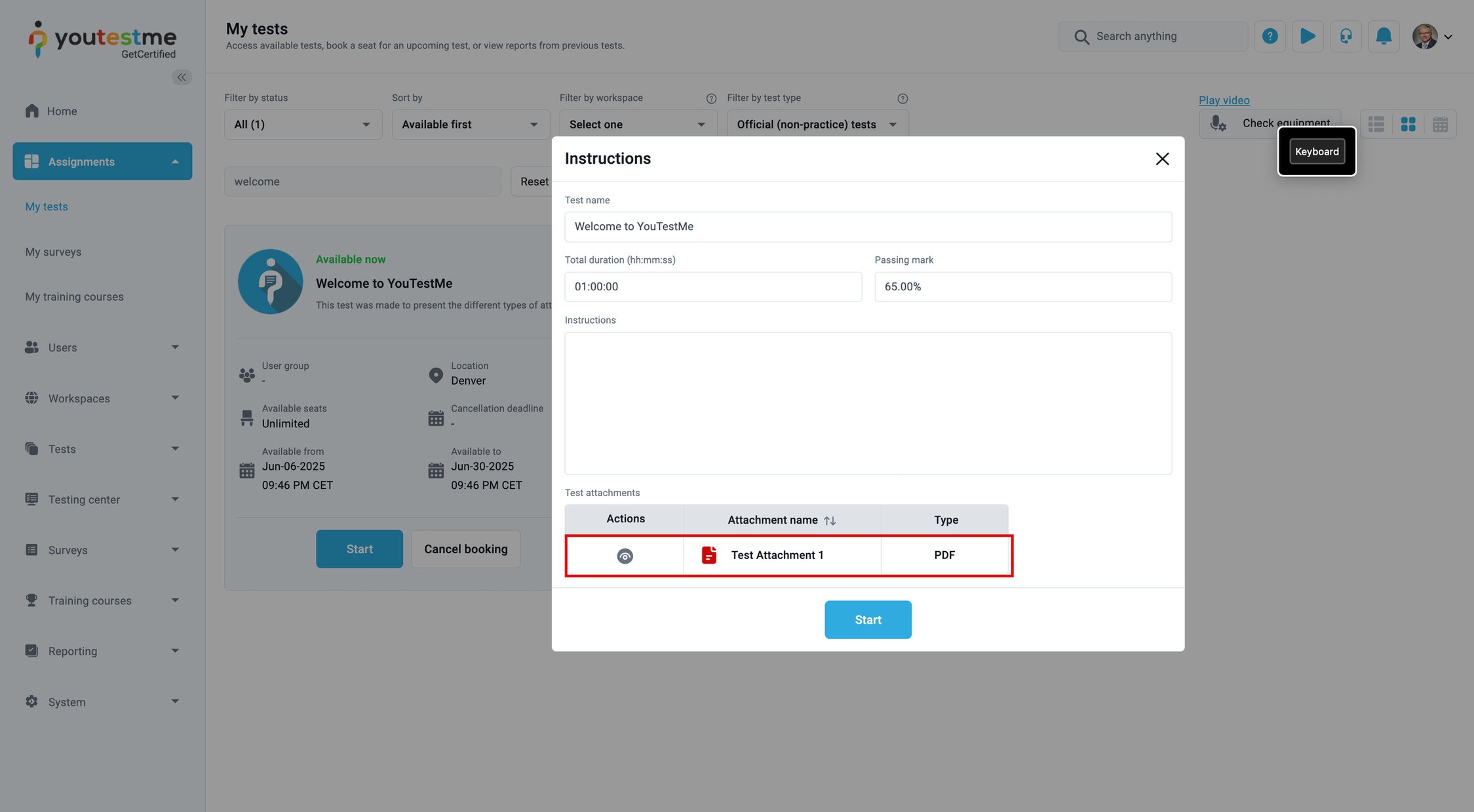This screenshot has width=1474, height=812.
Task: Click Check equipment button
Action: [1270, 123]
